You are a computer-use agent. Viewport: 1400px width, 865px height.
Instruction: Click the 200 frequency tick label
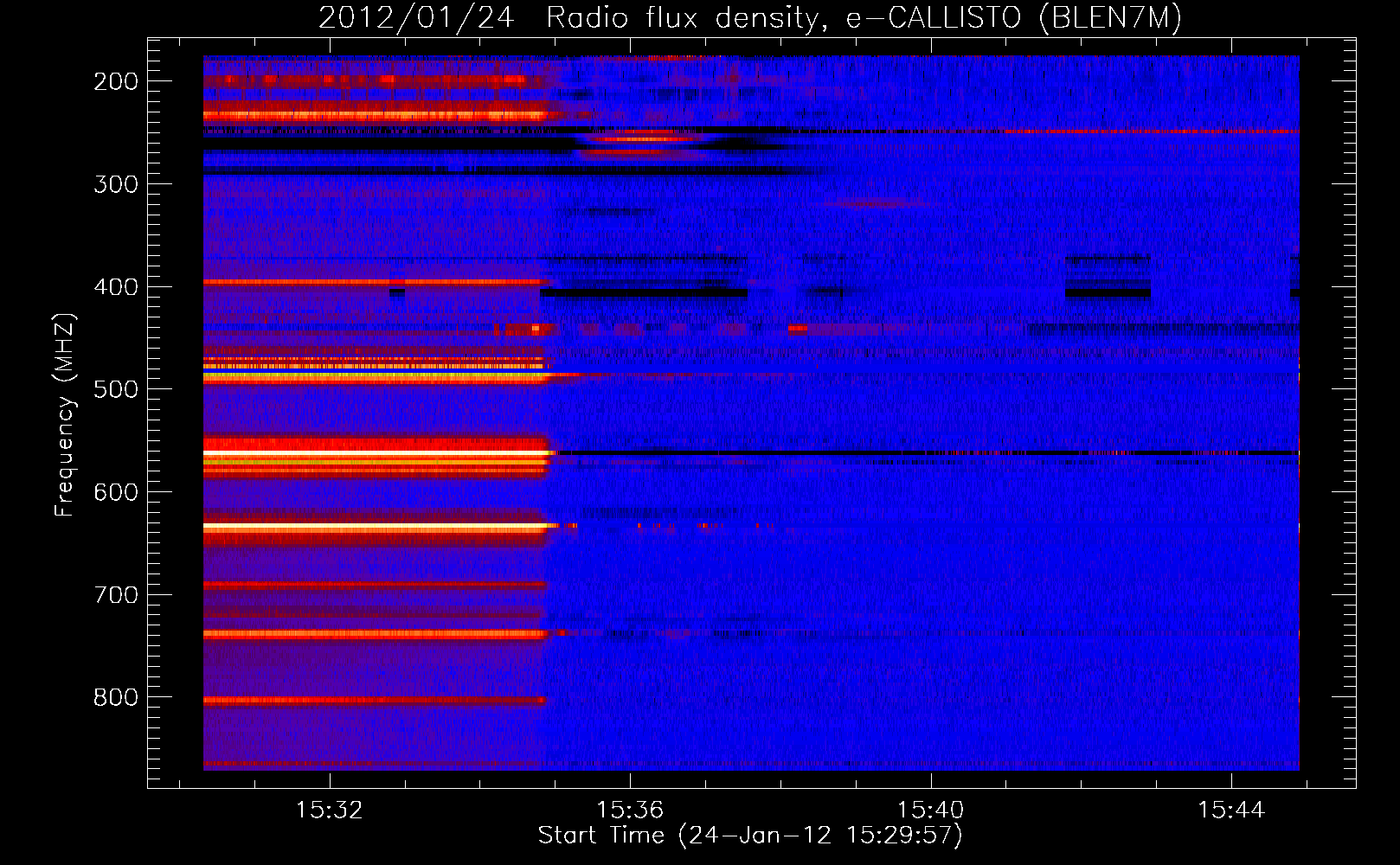pyautogui.click(x=116, y=81)
